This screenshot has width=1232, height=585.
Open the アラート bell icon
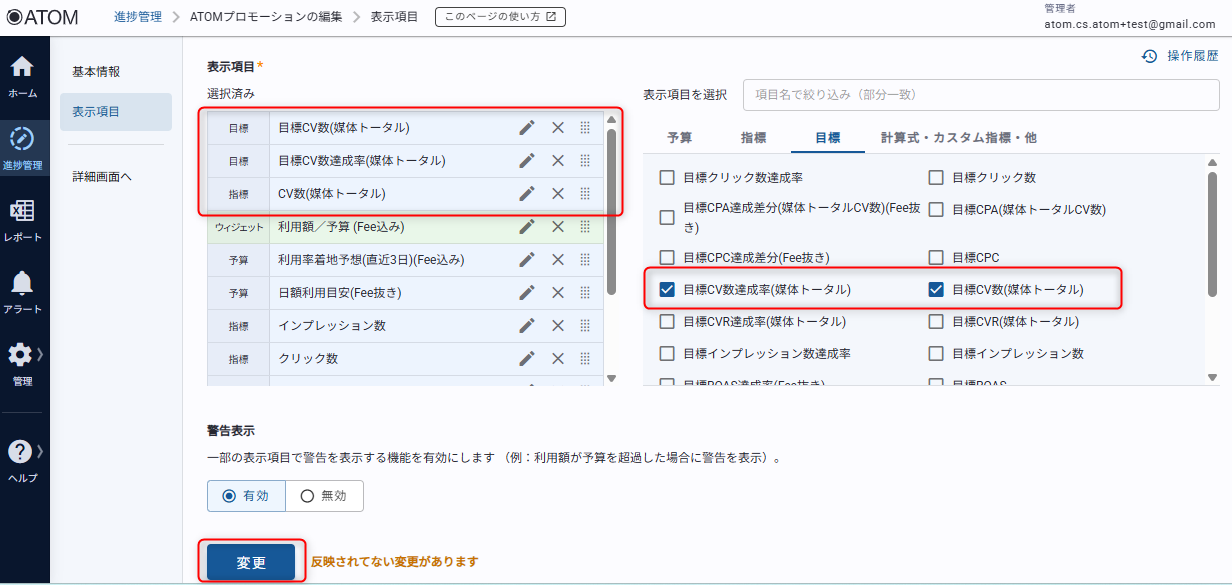click(x=22, y=284)
